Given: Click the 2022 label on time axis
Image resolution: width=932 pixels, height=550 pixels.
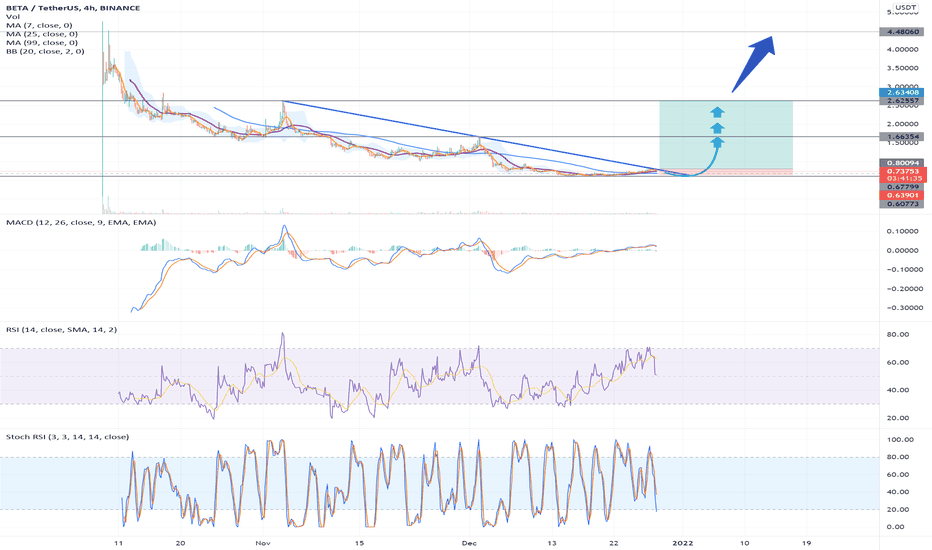Looking at the screenshot, I should coord(682,543).
